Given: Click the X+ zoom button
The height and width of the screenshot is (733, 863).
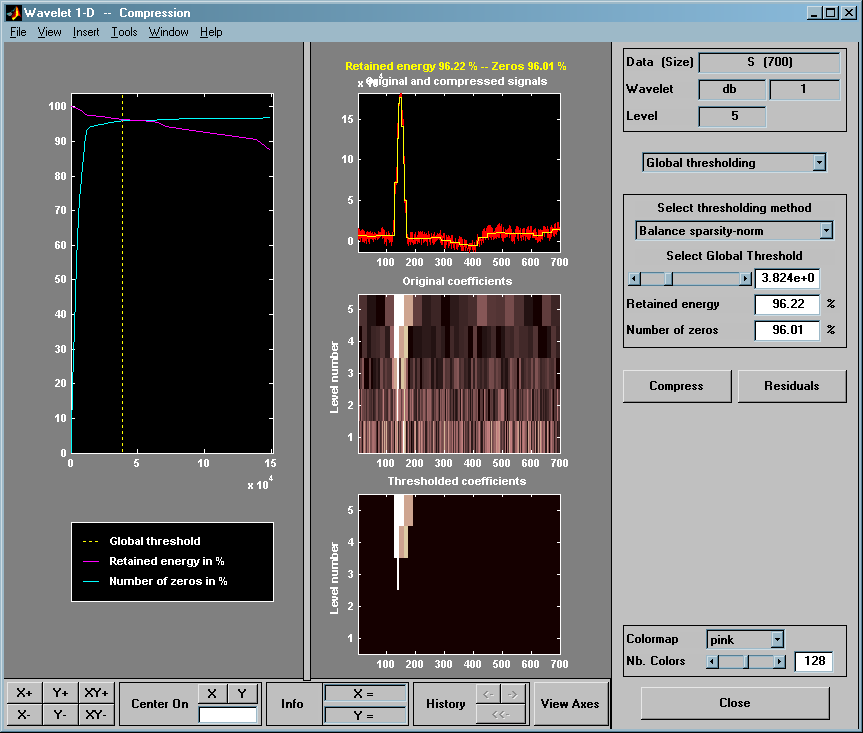Looking at the screenshot, I should pyautogui.click(x=24, y=692).
